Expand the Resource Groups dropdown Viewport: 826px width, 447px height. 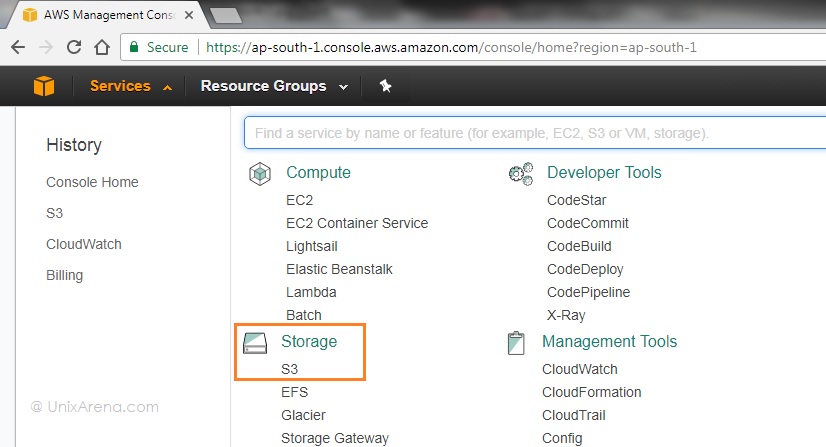(274, 86)
